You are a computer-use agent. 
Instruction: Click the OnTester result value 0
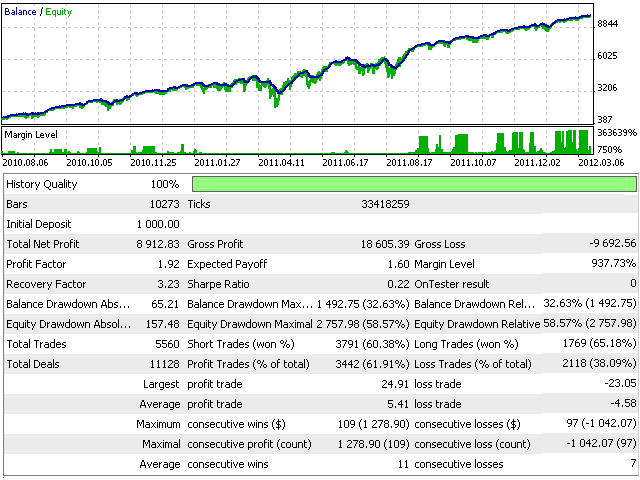point(633,284)
